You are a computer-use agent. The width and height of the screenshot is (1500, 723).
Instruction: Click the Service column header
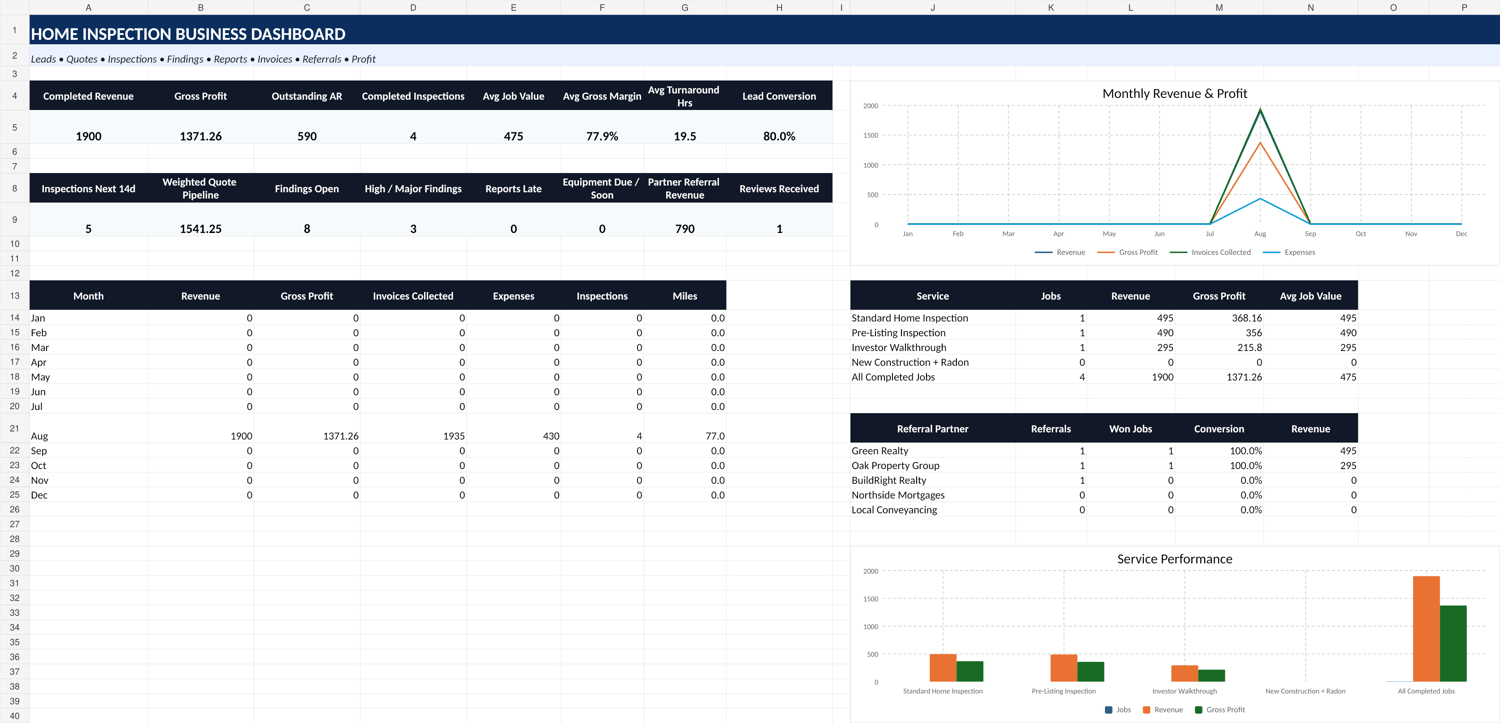tap(933, 296)
